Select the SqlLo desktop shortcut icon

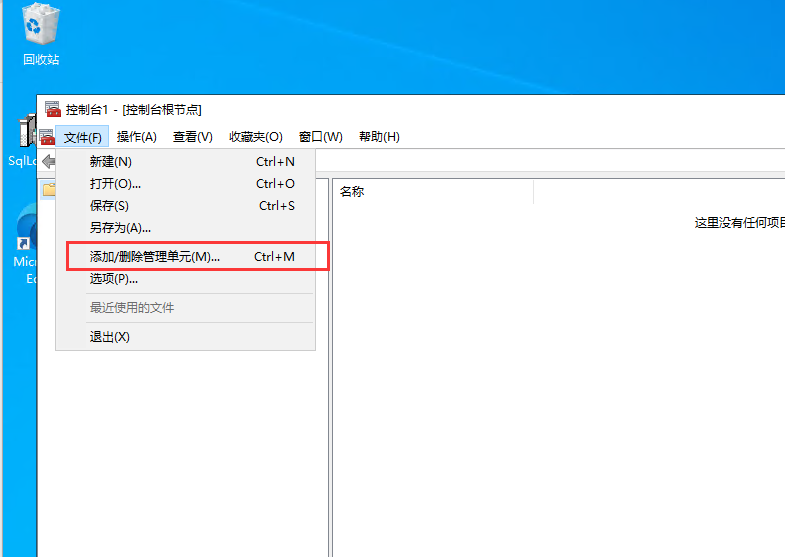click(x=25, y=135)
